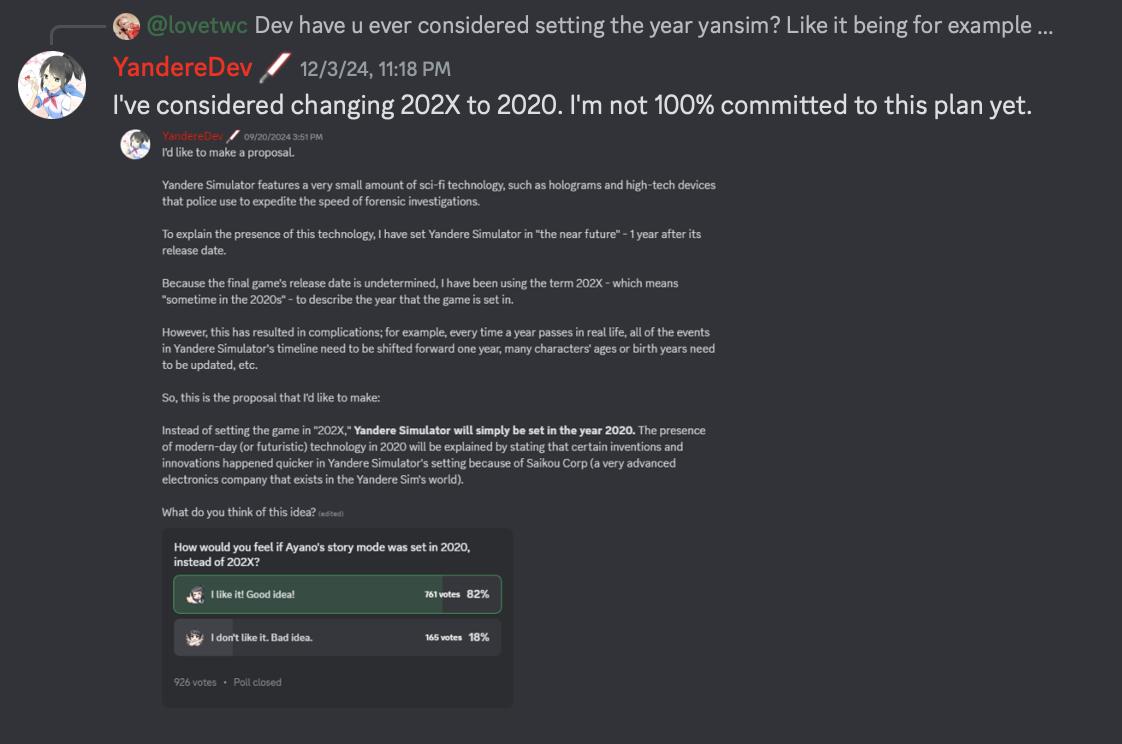Click the 09/20/2024 timestamp in the embedded message
The height and width of the screenshot is (744, 1122).
(x=283, y=137)
